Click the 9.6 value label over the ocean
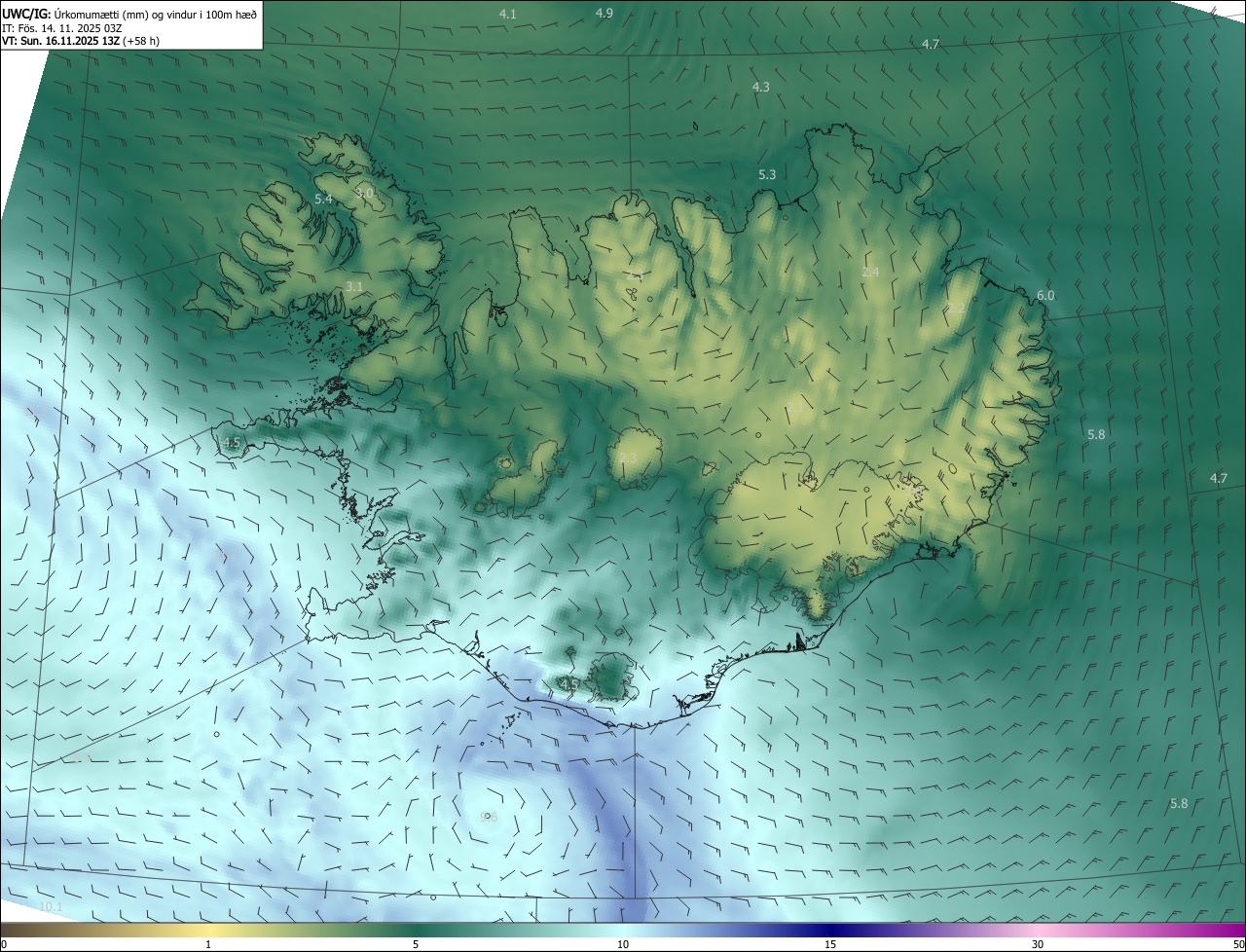Image resolution: width=1246 pixels, height=952 pixels. [489, 817]
